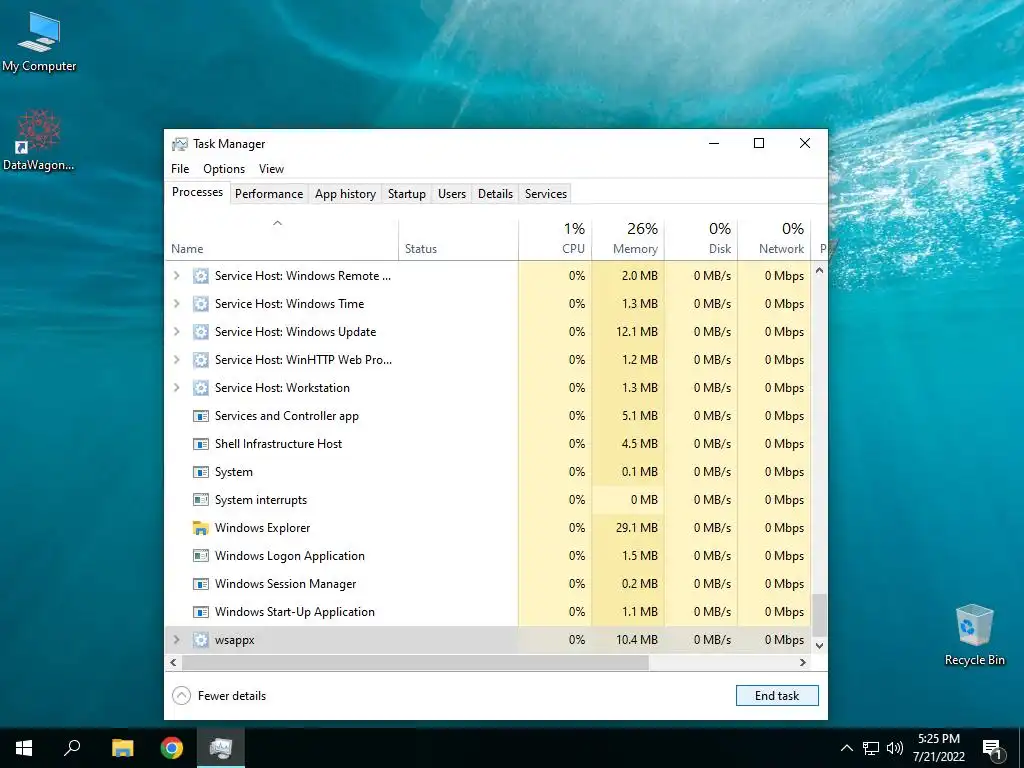This screenshot has height=768, width=1024.
Task: Click the Windows Start-Up Application icon
Action: click(200, 612)
